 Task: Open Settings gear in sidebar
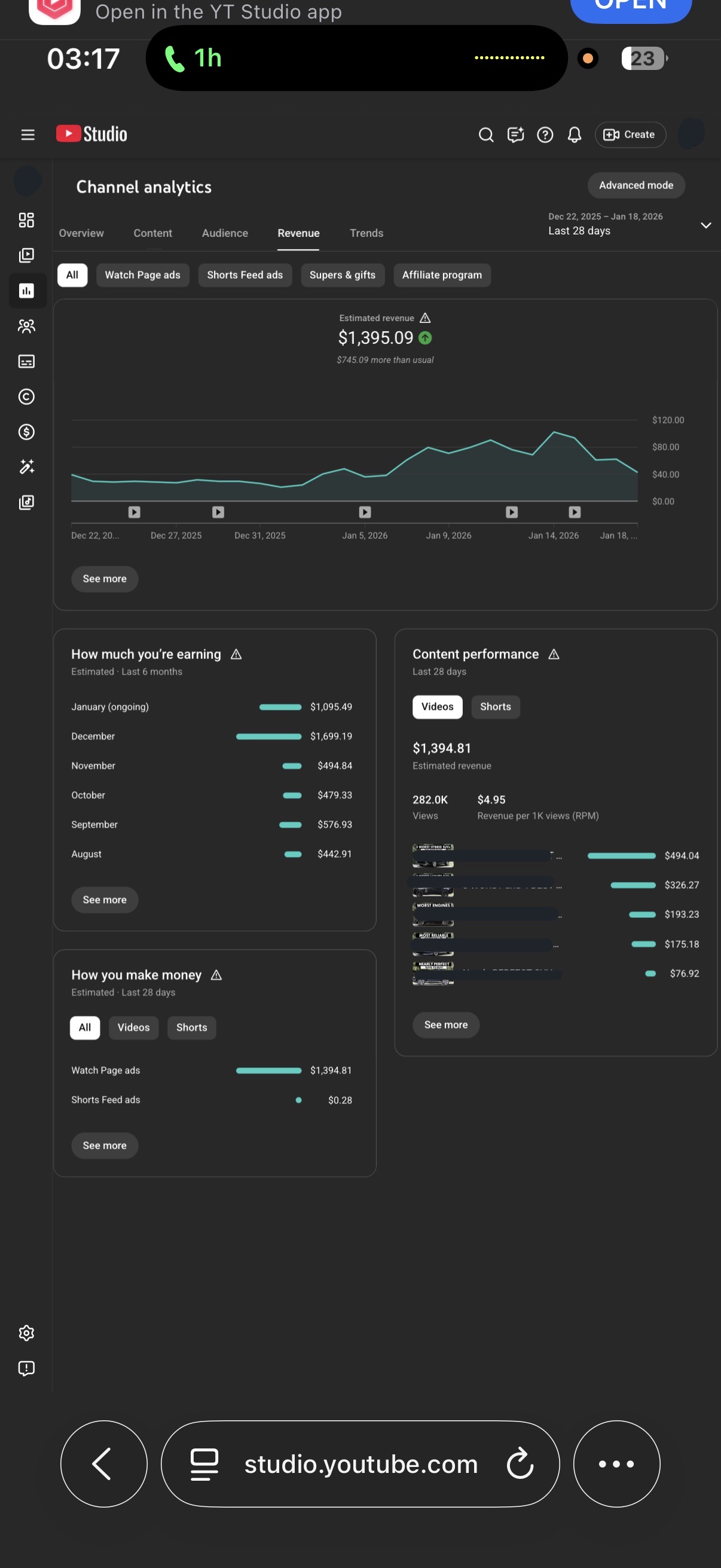[26, 1333]
